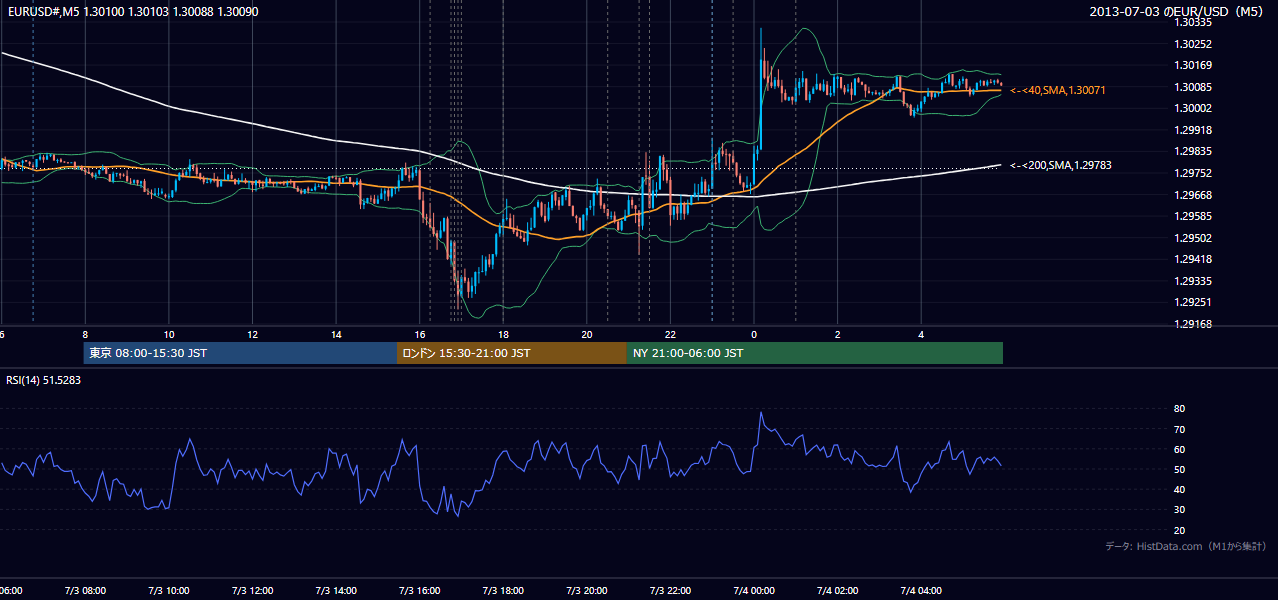Click the white 200 SMA 1.29783 label

click(1060, 165)
